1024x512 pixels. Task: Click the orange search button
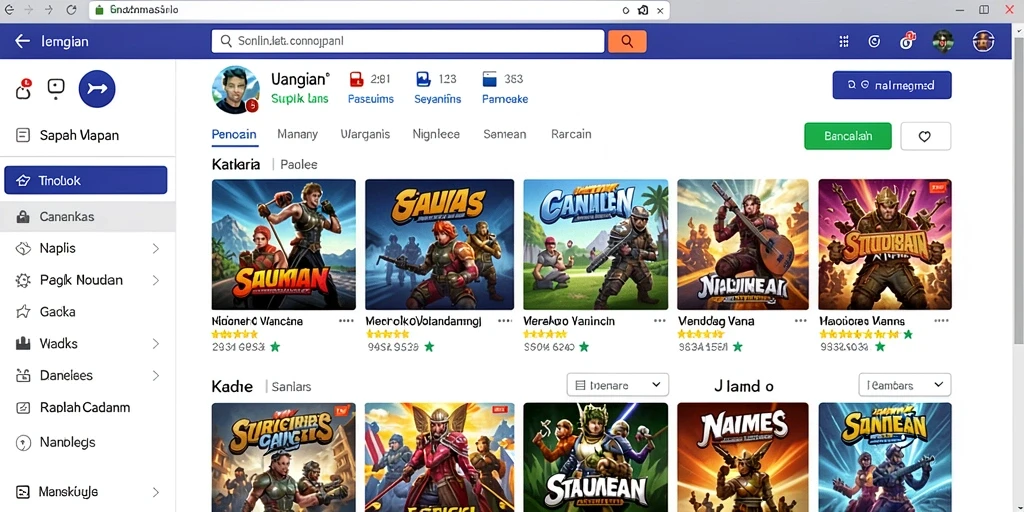click(x=627, y=41)
